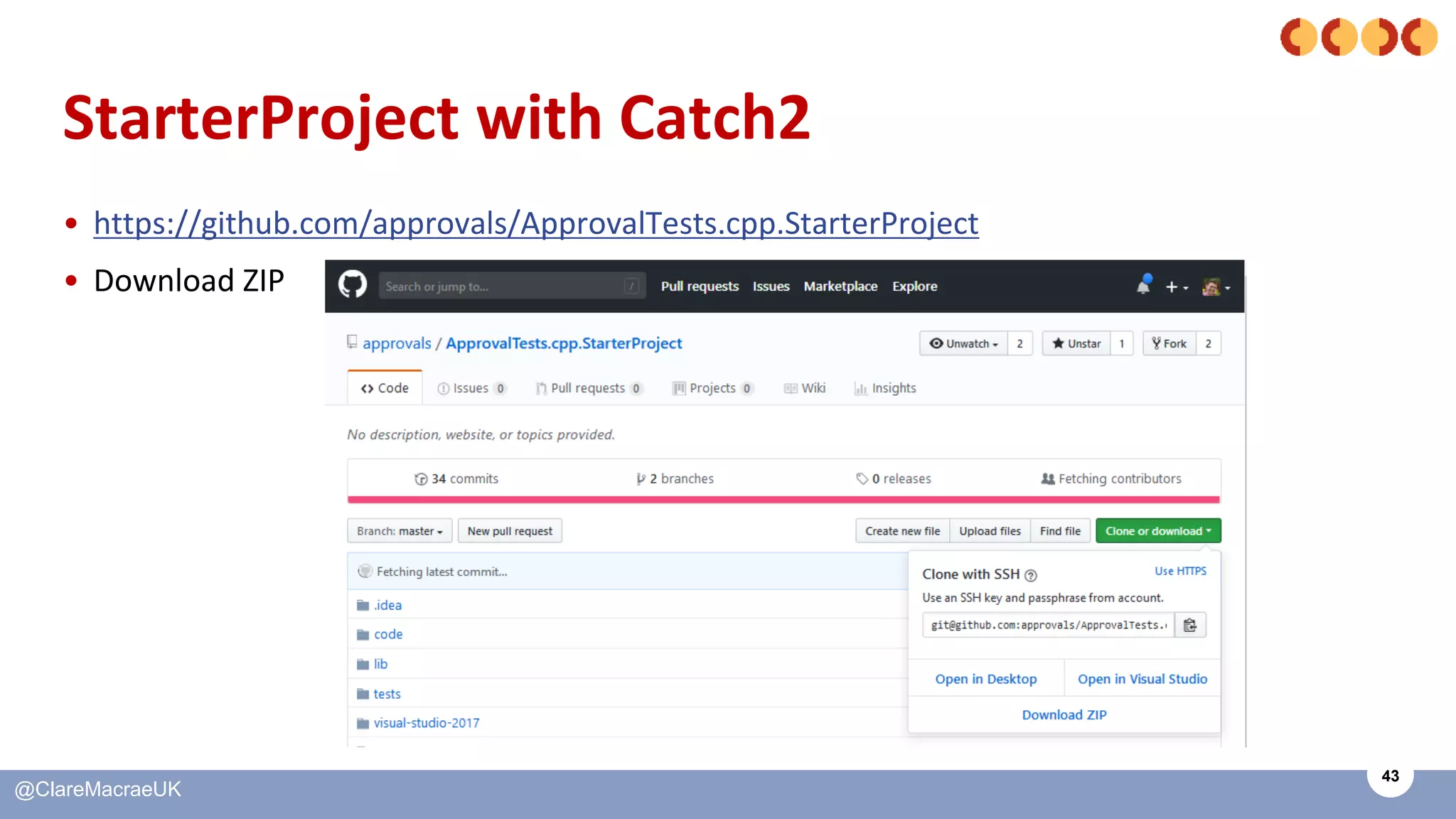Select the repository Issues tab
The height and width of the screenshot is (819, 1456).
[471, 388]
